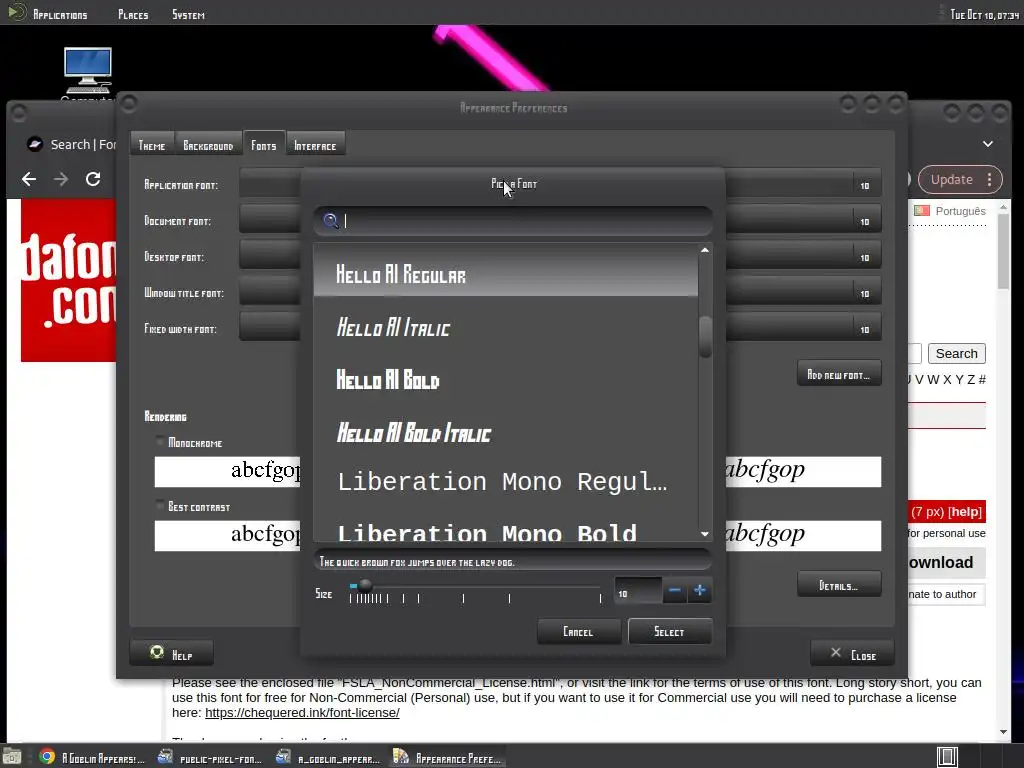Close the Appearance Preferences dialog
Screen dimensions: 1024x768
[852, 654]
